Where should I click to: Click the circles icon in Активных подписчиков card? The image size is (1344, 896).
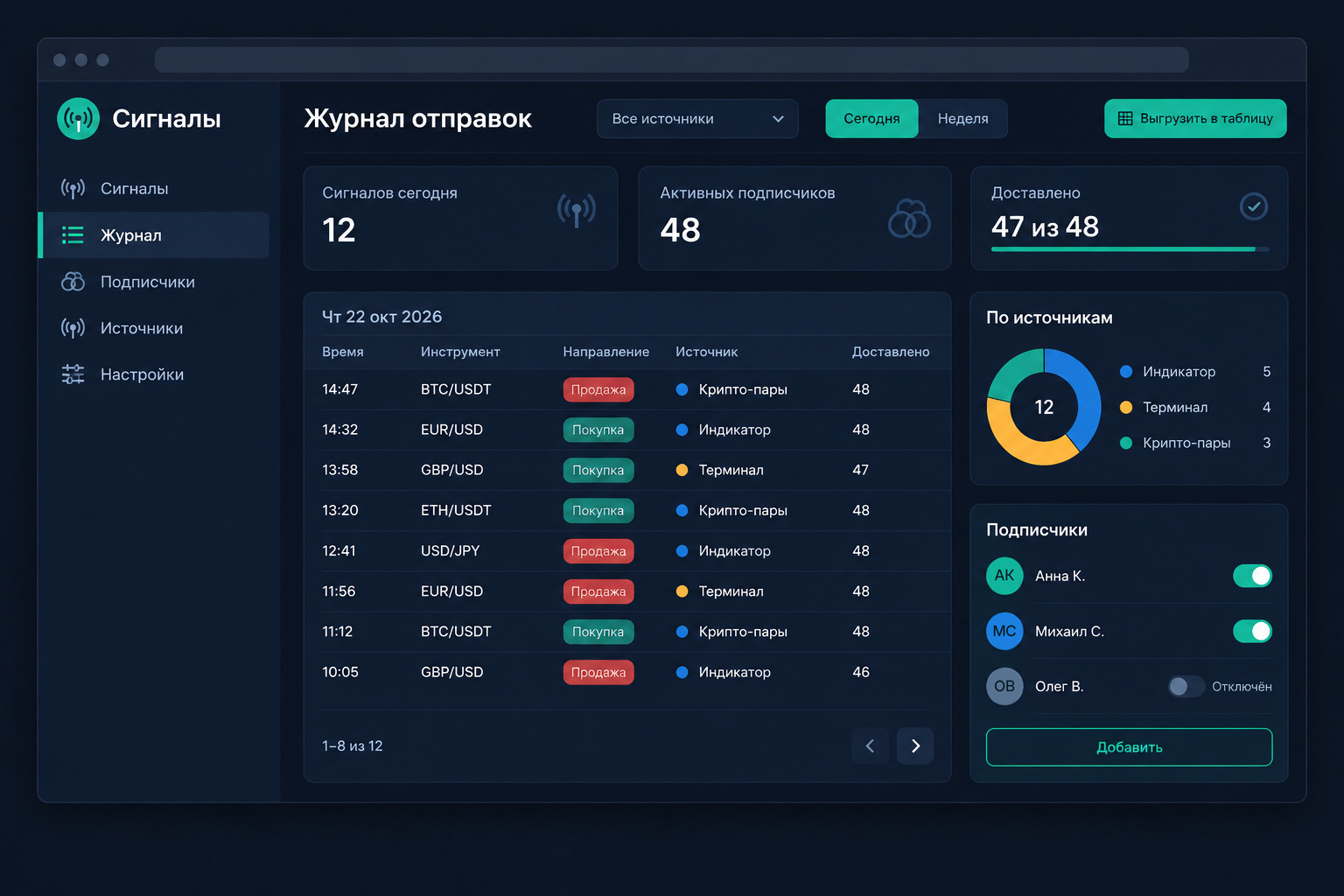click(x=909, y=219)
